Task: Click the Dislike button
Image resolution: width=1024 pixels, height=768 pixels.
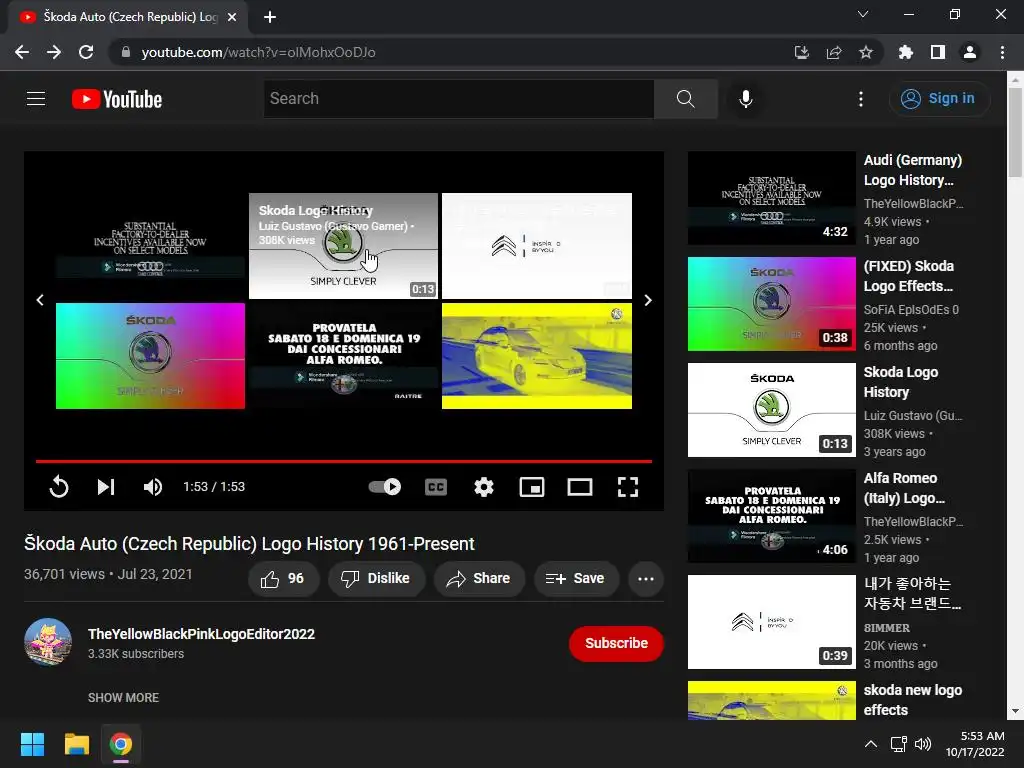Action: click(x=377, y=579)
